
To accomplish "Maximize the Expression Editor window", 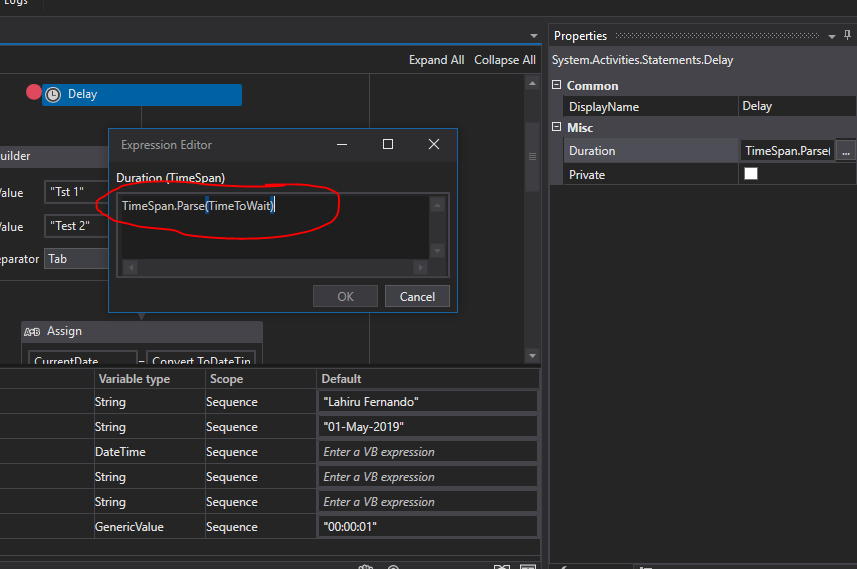I will [388, 144].
